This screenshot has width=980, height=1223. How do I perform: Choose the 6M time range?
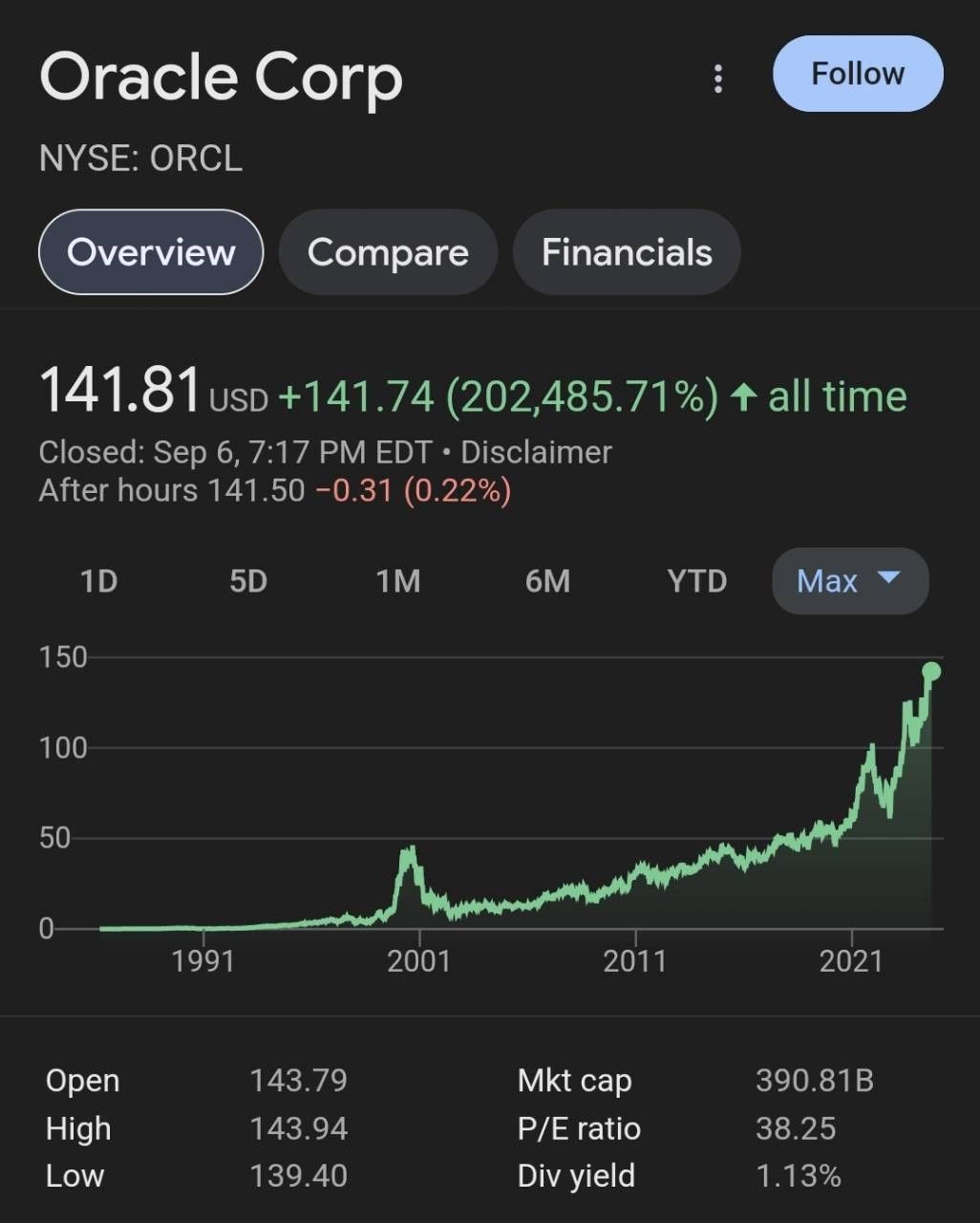point(547,581)
